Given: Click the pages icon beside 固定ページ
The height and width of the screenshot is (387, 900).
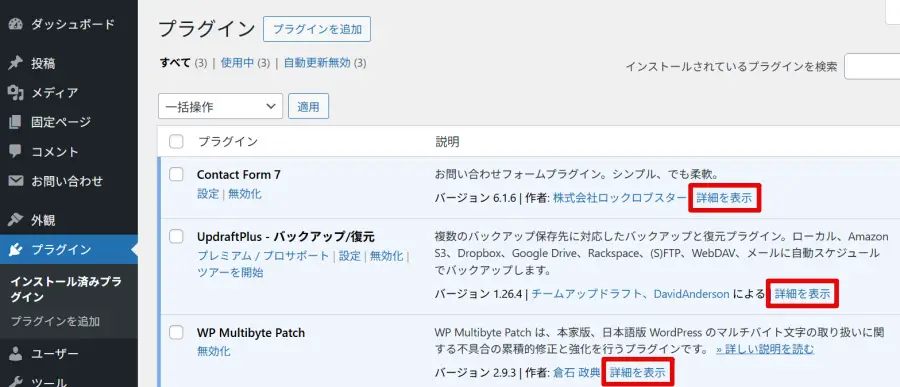Looking at the screenshot, I should 15,122.
